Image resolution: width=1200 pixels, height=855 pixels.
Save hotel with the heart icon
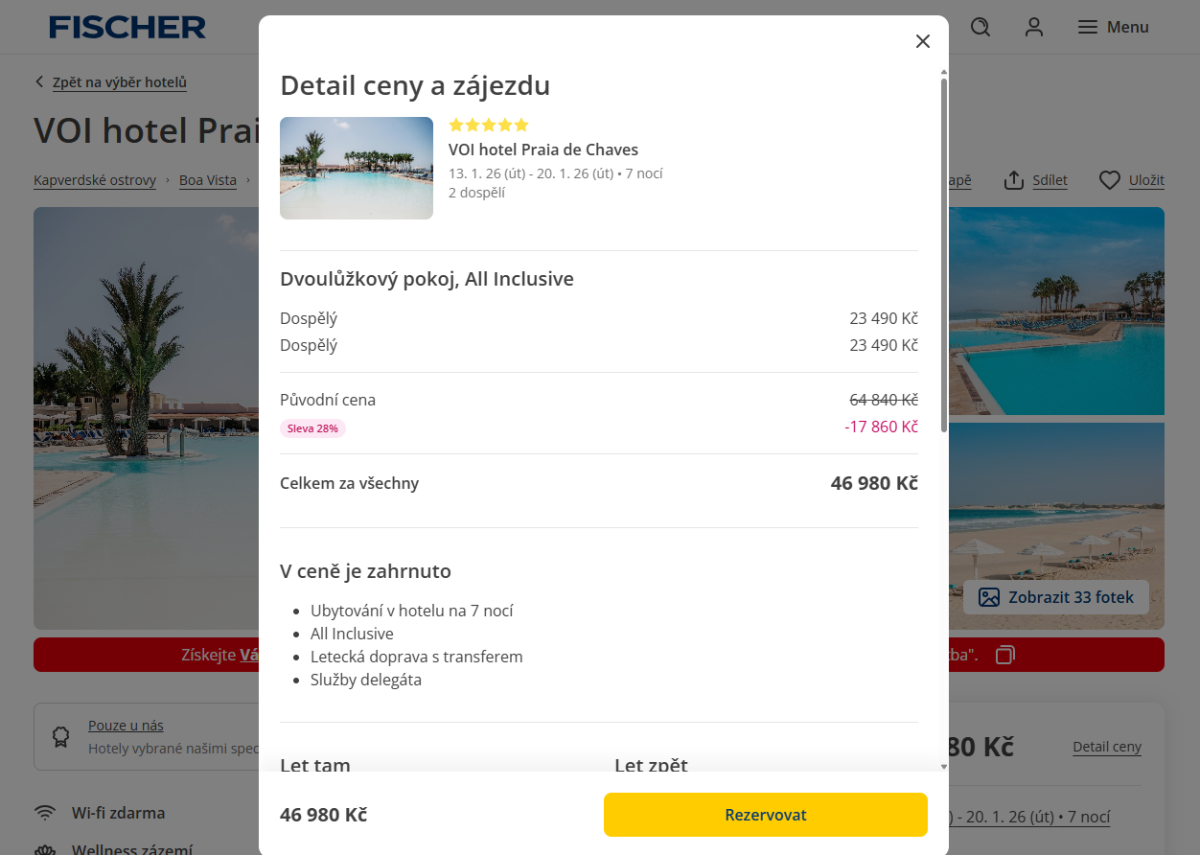pos(1109,180)
